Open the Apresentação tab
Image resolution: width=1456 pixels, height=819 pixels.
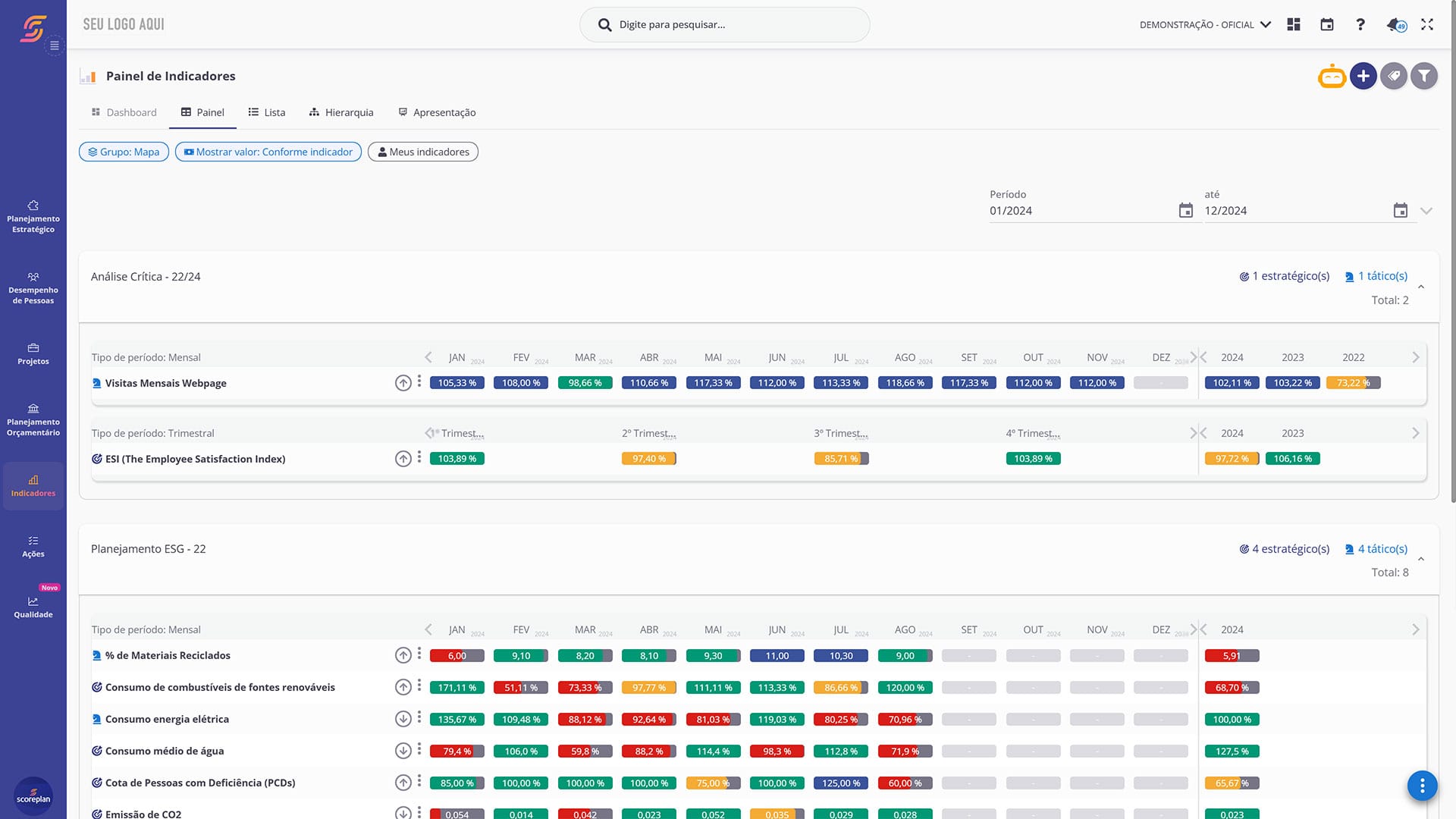point(437,112)
